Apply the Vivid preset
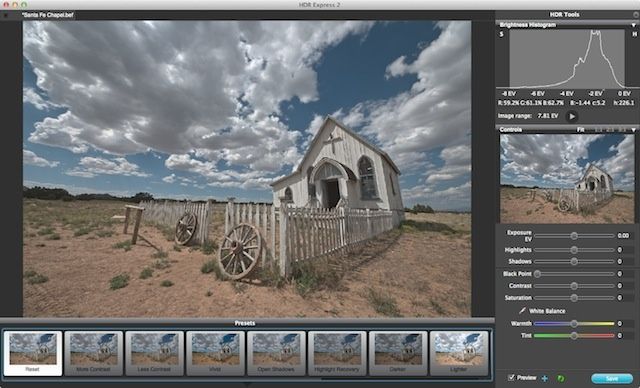 point(215,353)
